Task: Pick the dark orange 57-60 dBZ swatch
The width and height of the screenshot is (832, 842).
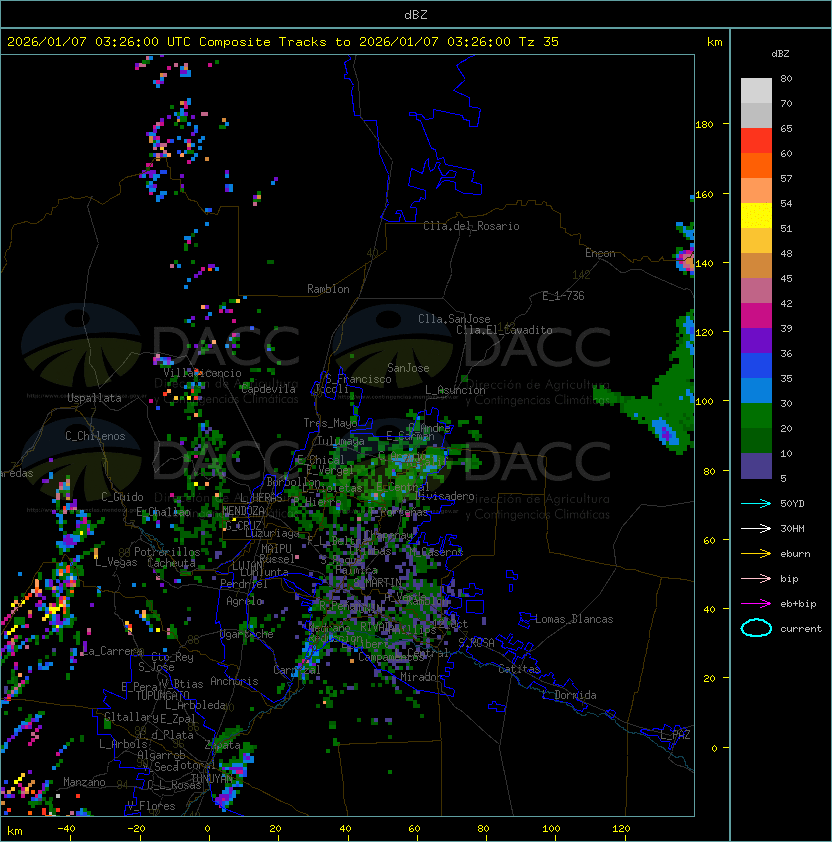Action: click(756, 166)
